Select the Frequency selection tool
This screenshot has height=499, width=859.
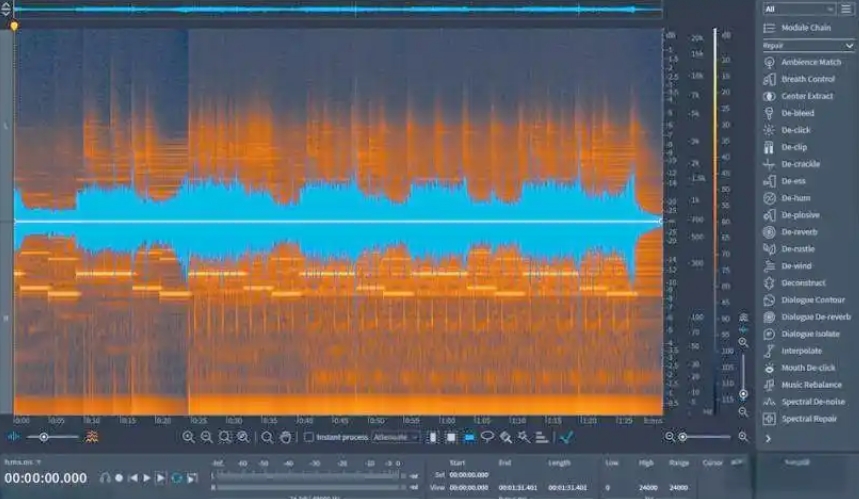pos(469,437)
